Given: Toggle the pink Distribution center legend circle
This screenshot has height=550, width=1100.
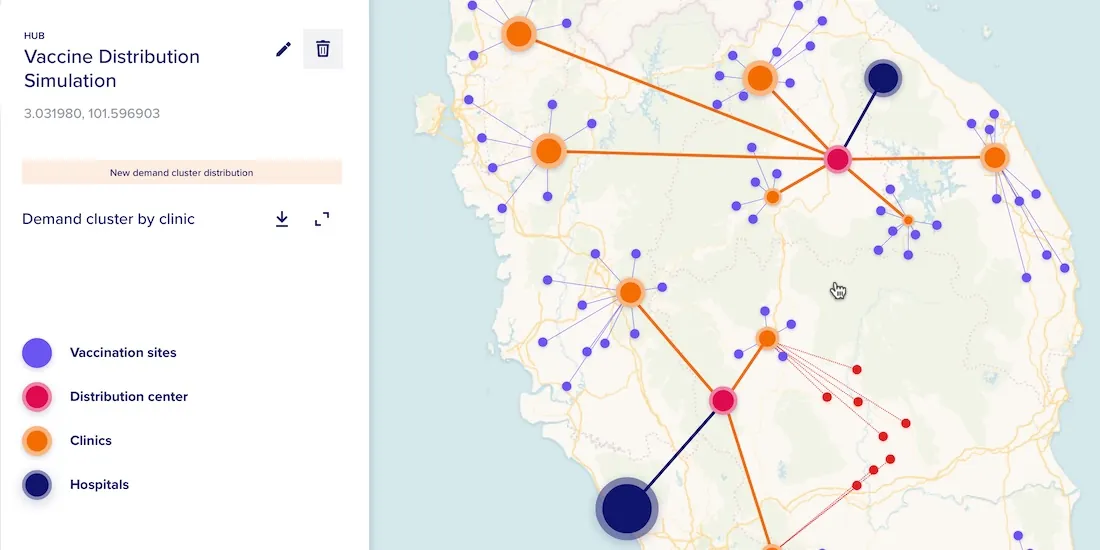Looking at the screenshot, I should pyautogui.click(x=37, y=397).
